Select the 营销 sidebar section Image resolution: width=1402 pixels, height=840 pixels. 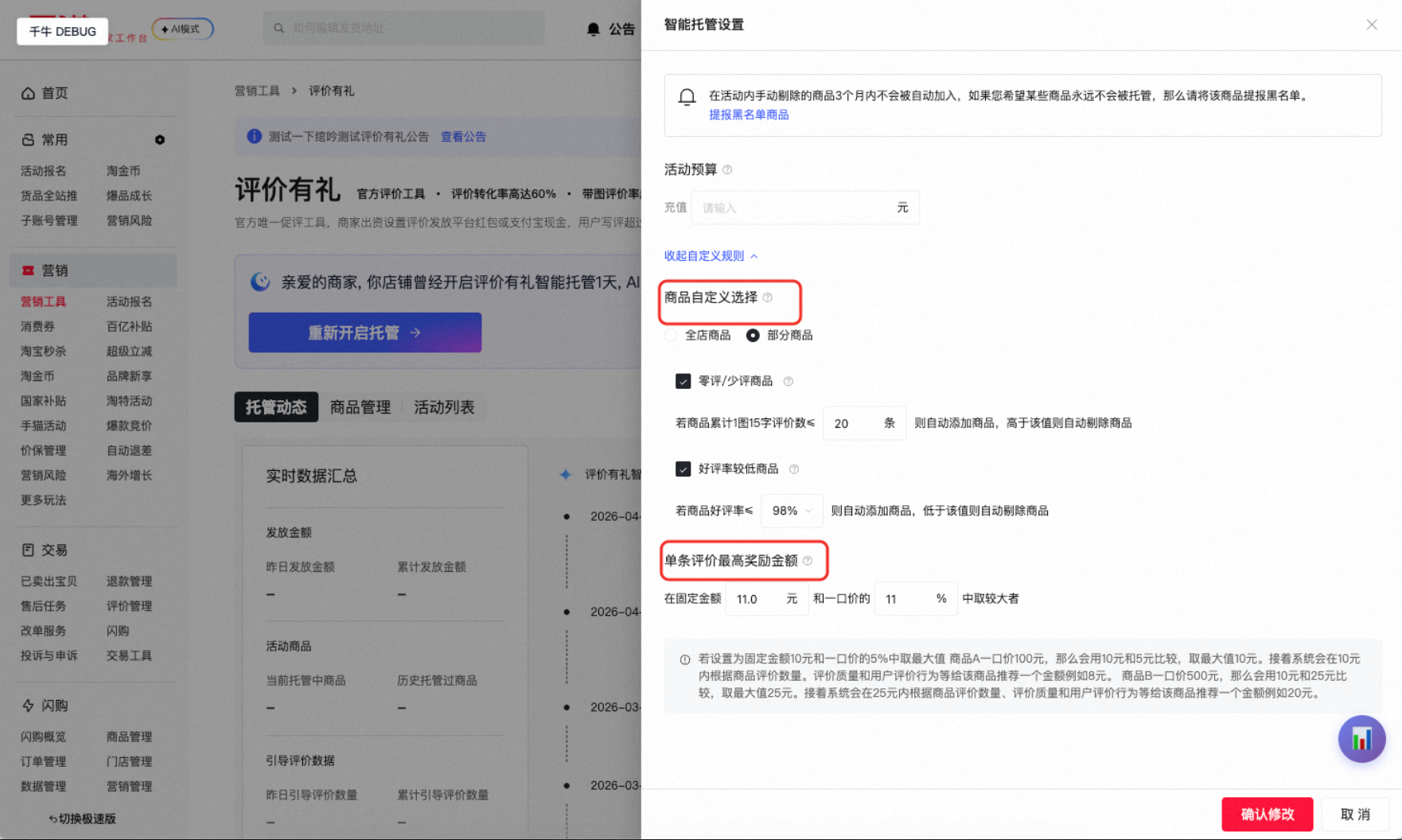(x=93, y=270)
